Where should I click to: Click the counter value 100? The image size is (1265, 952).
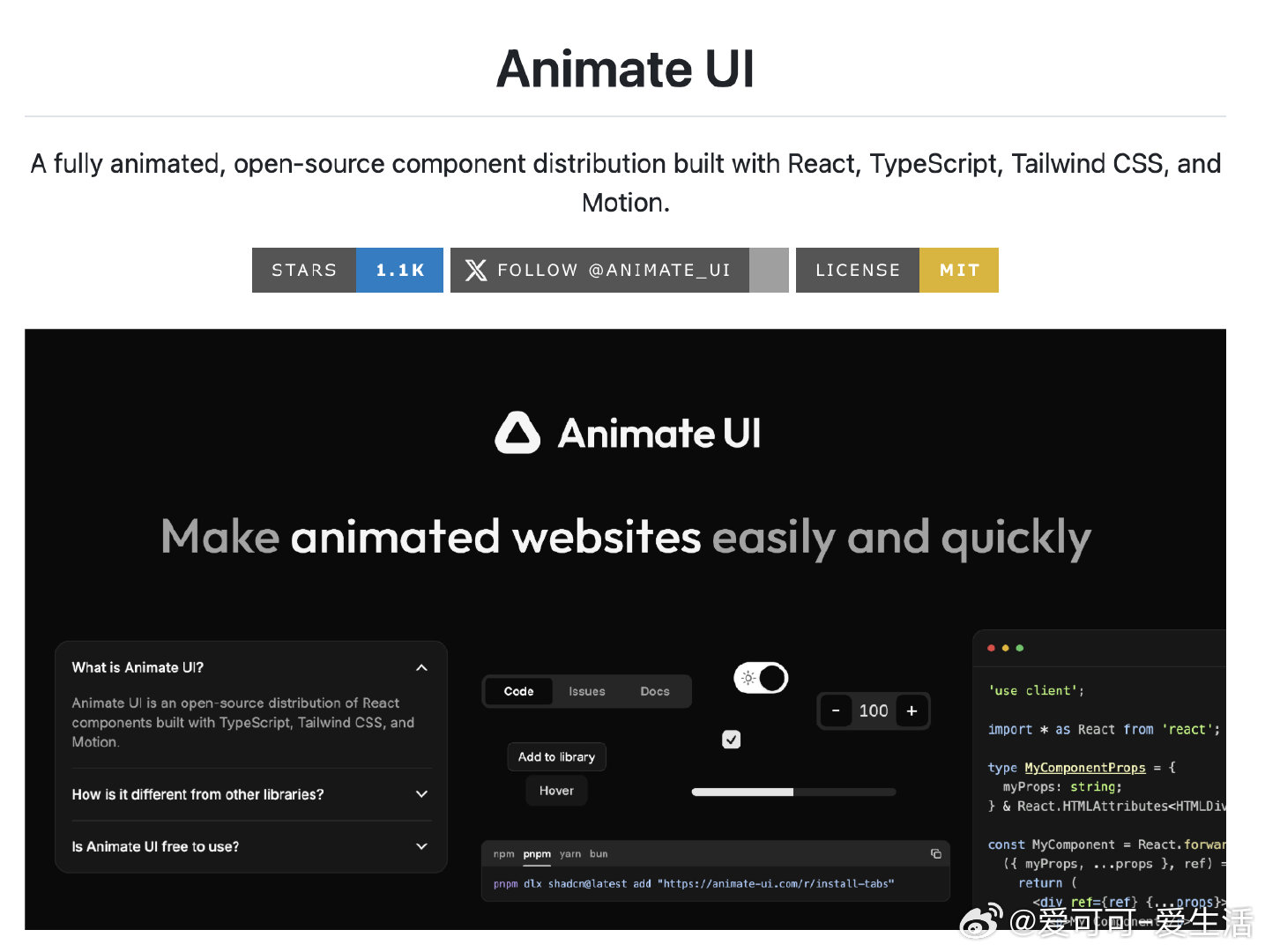pos(874,710)
